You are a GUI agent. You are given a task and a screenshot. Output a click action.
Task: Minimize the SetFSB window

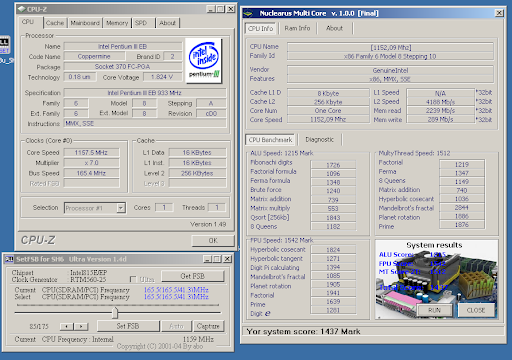[208, 259]
